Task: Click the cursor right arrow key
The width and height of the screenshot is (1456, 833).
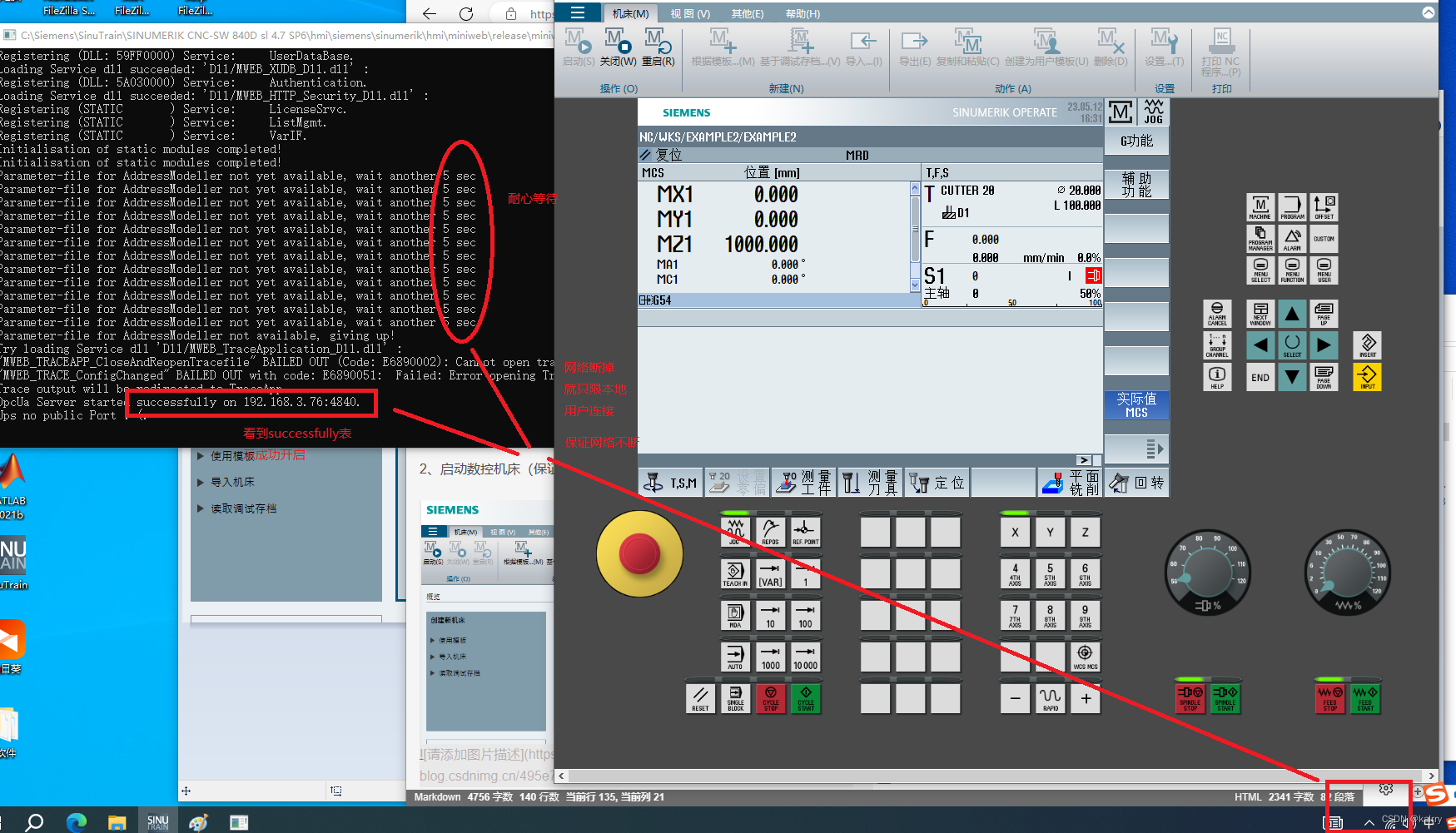Action: coord(1324,345)
